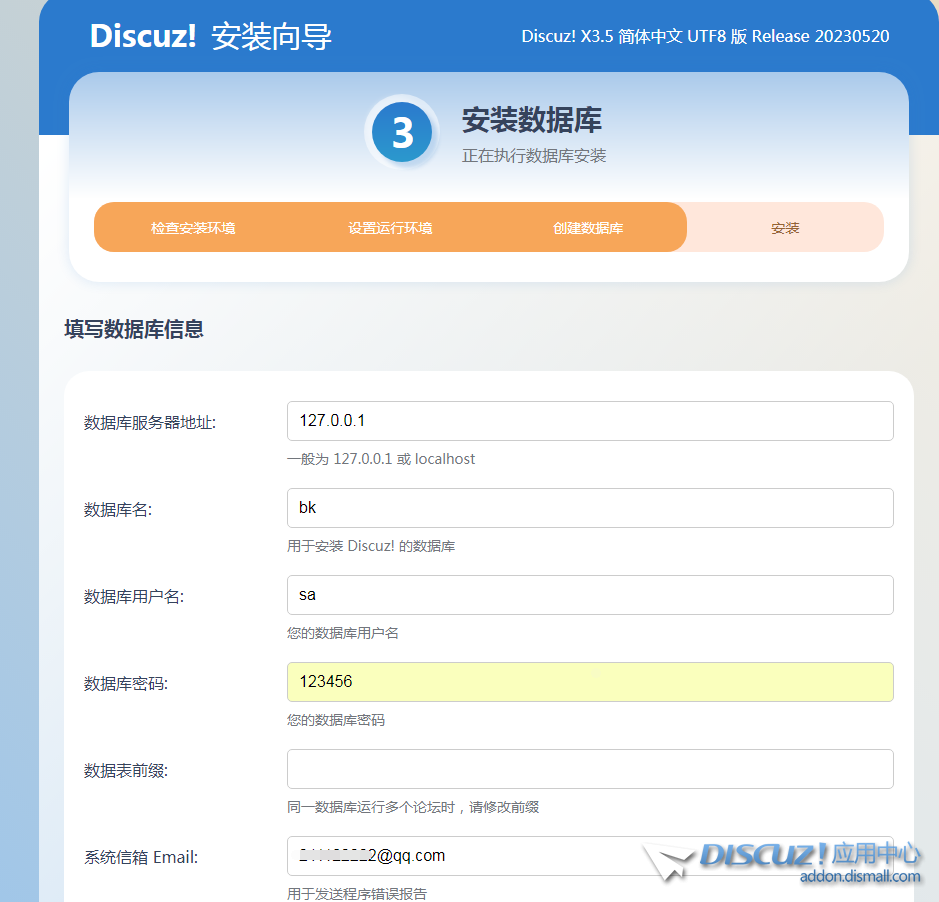
Task: Click the database server address field 127.0.0.1
Action: point(589,421)
